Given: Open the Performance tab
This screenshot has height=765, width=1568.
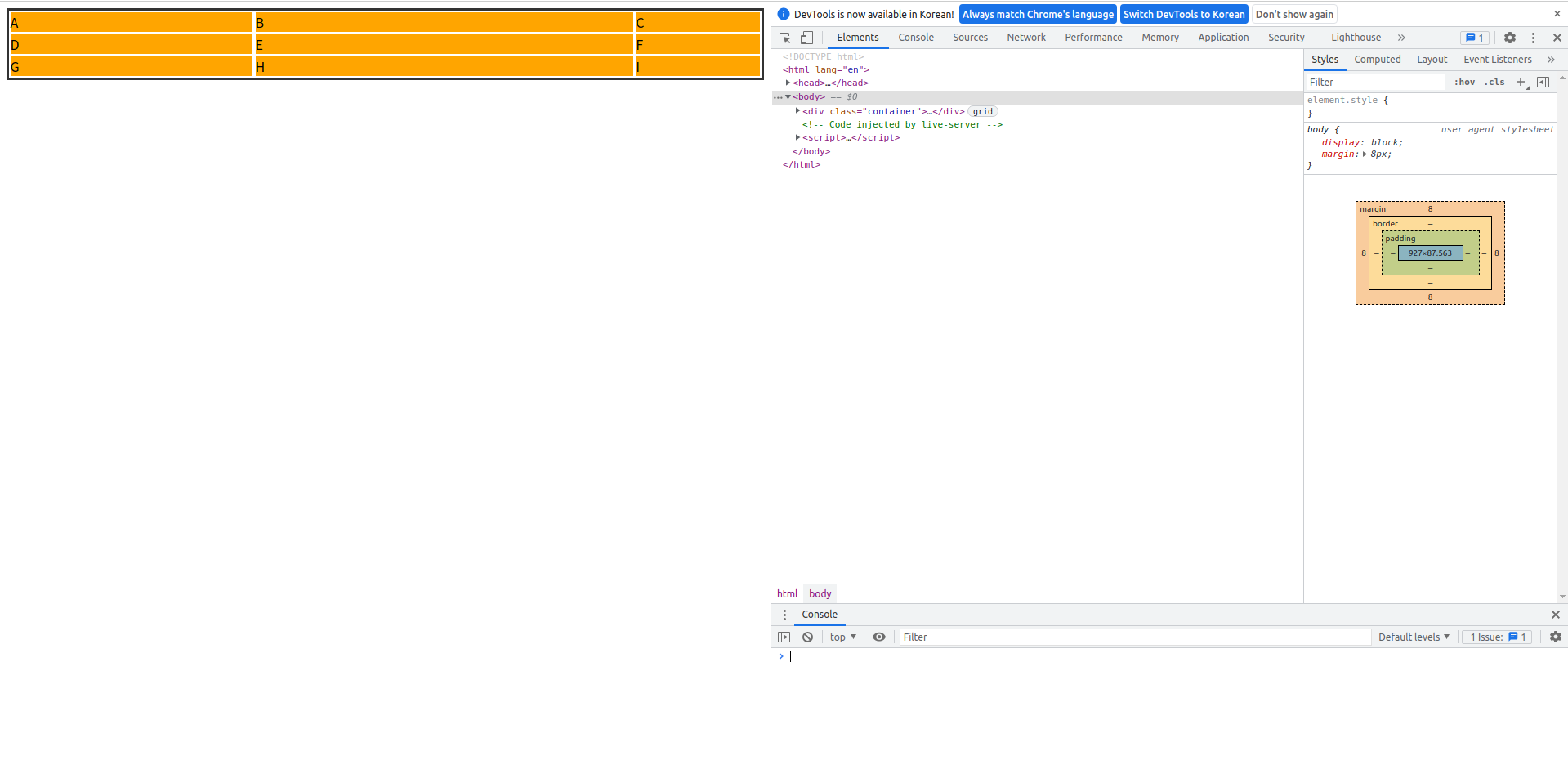Looking at the screenshot, I should tap(1093, 38).
